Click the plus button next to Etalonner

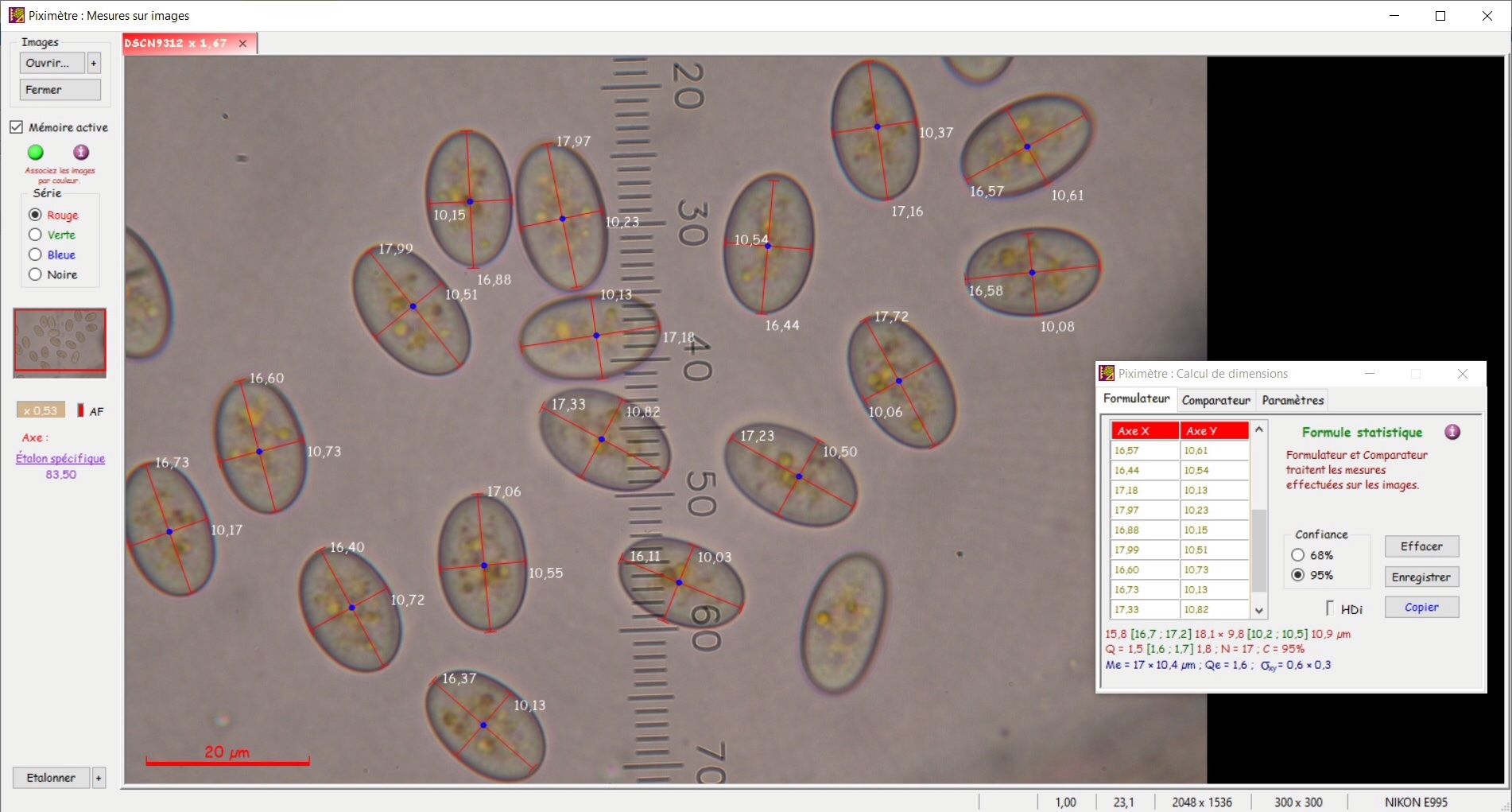99,778
